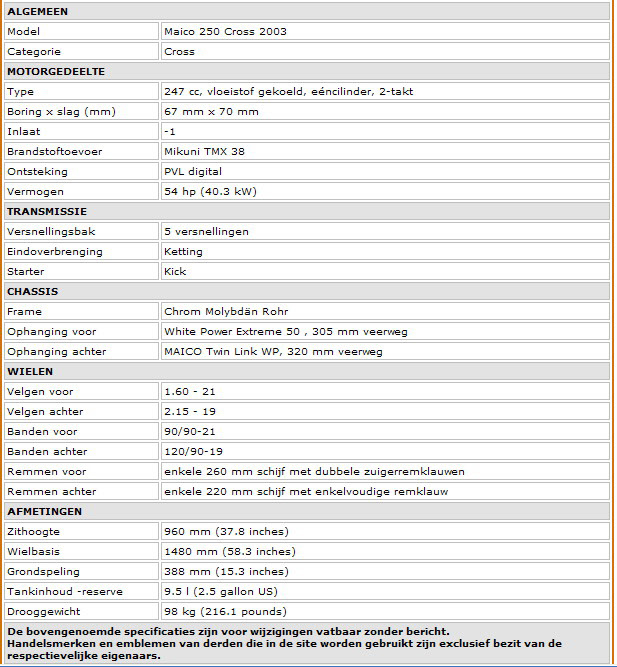The height and width of the screenshot is (667, 617).
Task: Click the 'Remmen voor' label
Action: pos(46,471)
